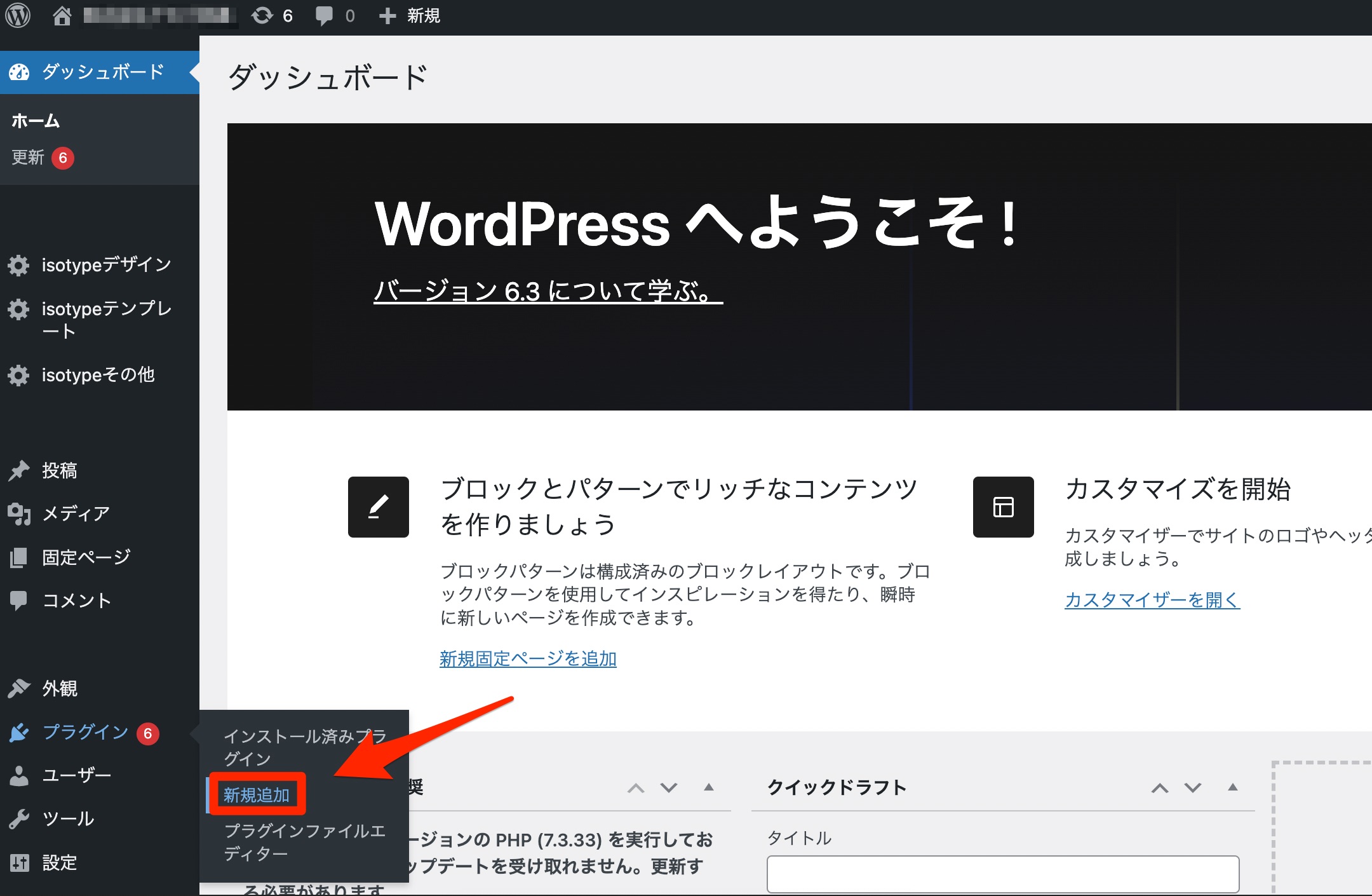Collapse the site health widget triangle
Image resolution: width=1372 pixels, height=896 pixels.
(x=709, y=787)
